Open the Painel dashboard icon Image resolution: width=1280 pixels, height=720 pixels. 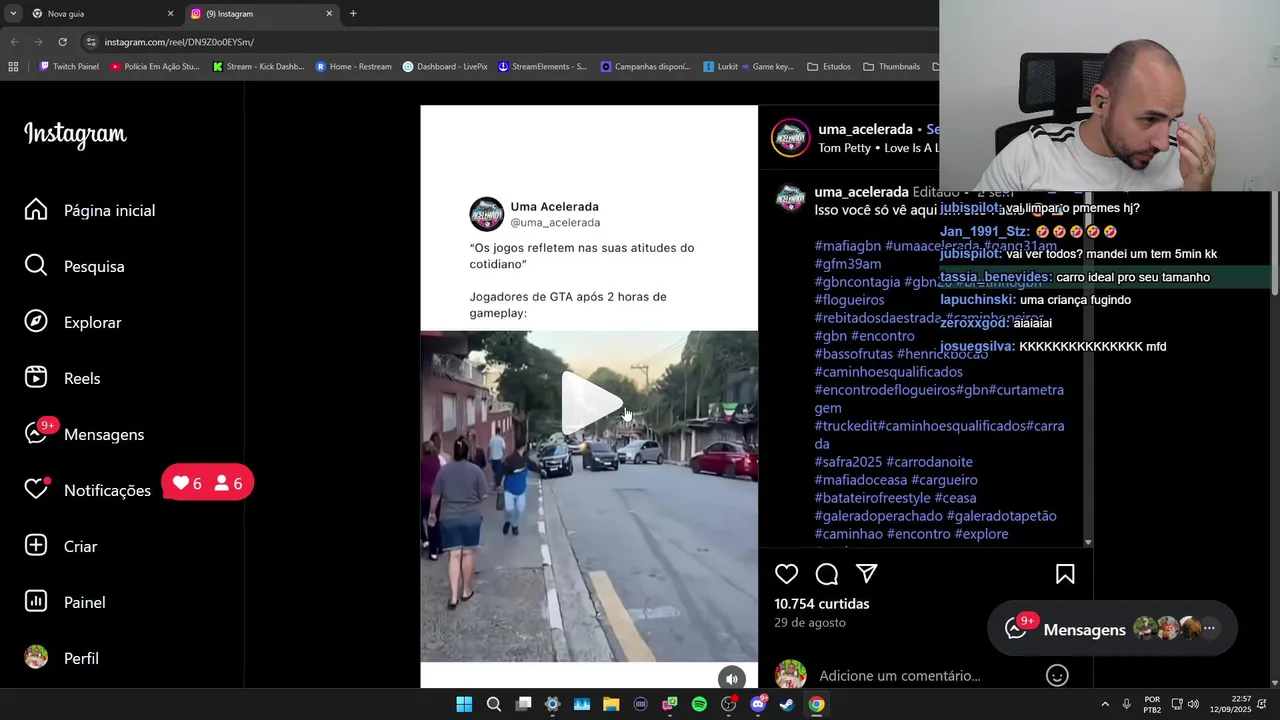[x=36, y=601]
